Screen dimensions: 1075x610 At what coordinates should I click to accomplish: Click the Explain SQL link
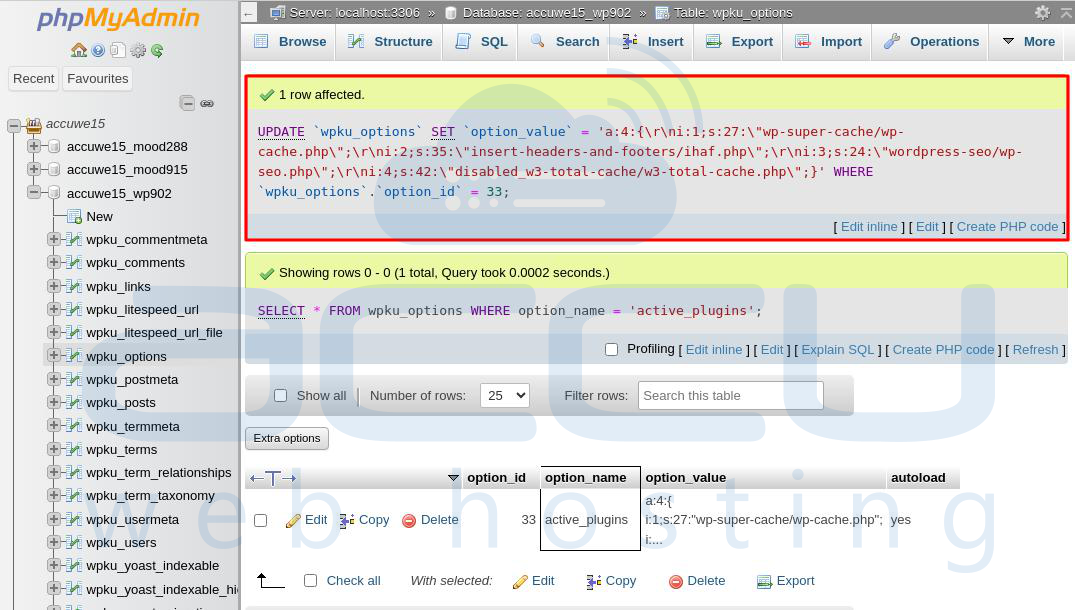click(x=838, y=350)
